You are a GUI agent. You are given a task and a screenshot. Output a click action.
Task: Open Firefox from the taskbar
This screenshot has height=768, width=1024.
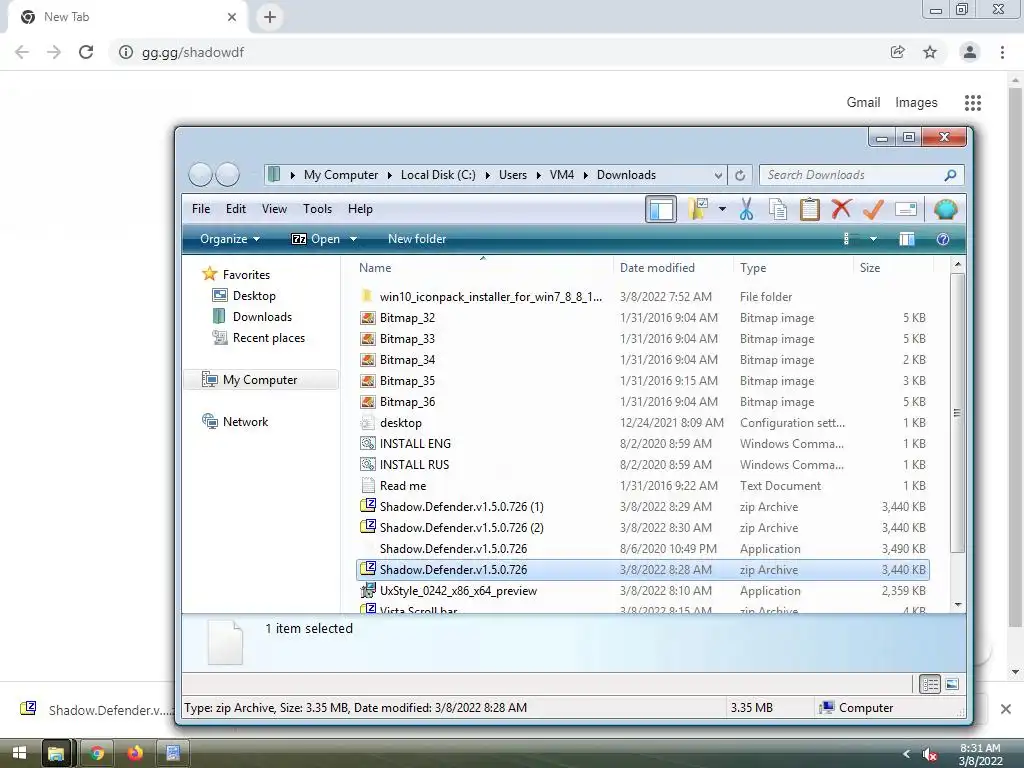(135, 753)
